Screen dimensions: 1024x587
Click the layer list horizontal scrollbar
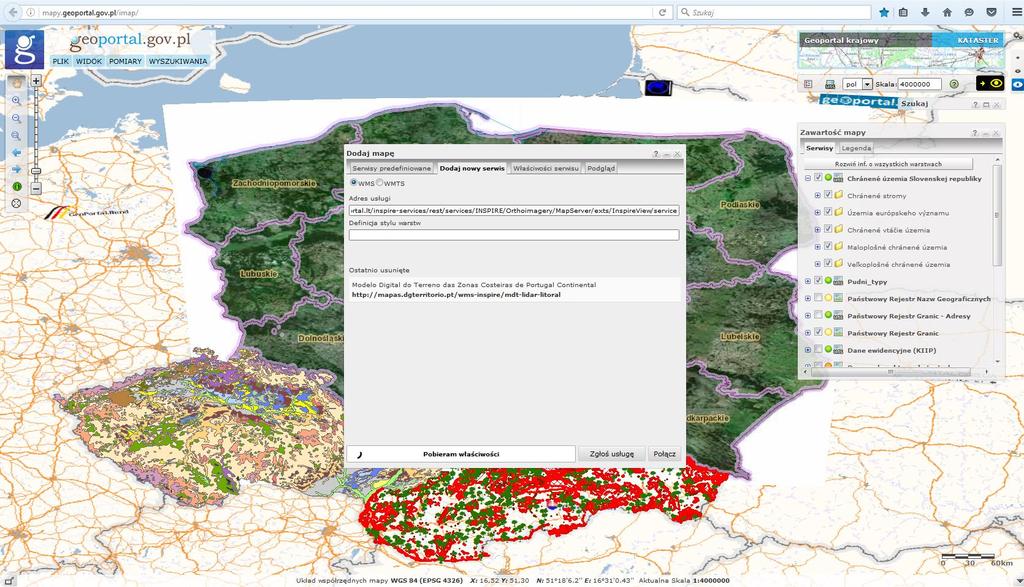(x=891, y=372)
